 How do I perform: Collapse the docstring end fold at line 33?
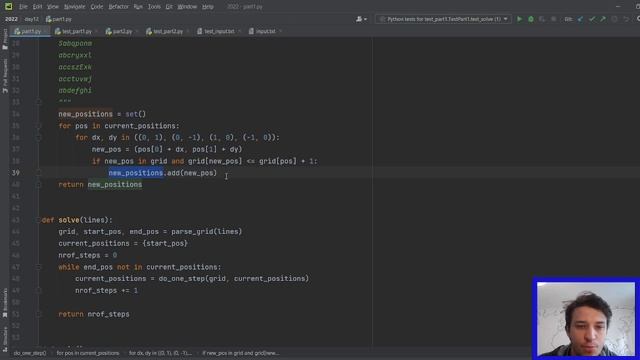pos(38,102)
